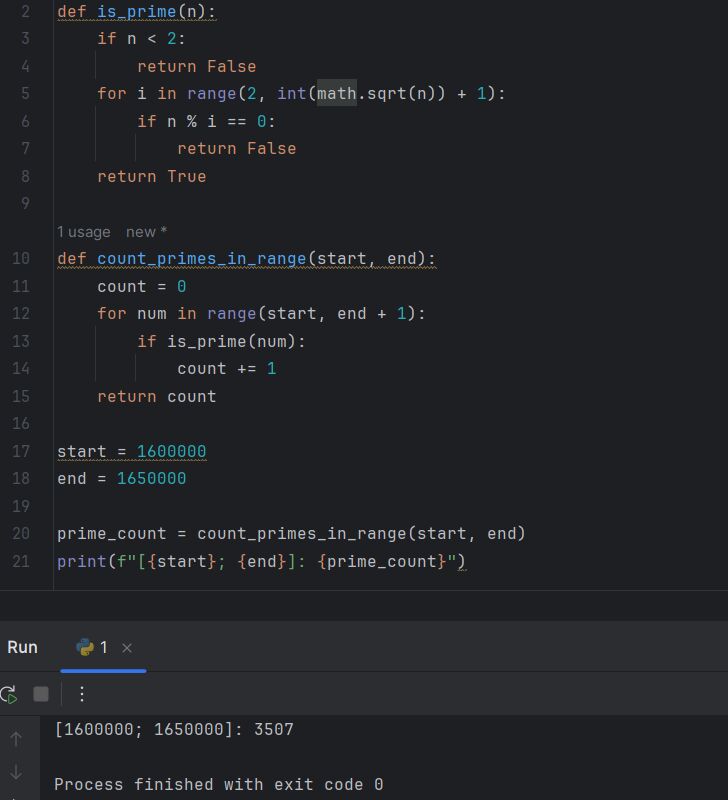Close run tab '1' with its X

click(127, 648)
